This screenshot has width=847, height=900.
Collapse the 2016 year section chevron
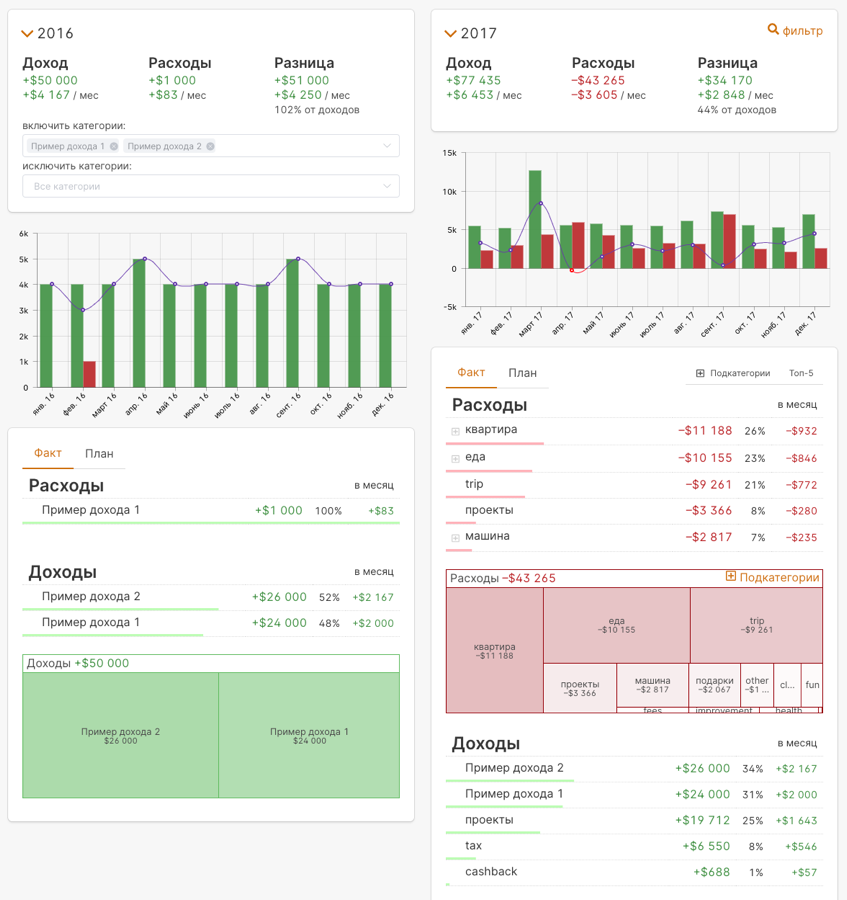pyautogui.click(x=28, y=34)
